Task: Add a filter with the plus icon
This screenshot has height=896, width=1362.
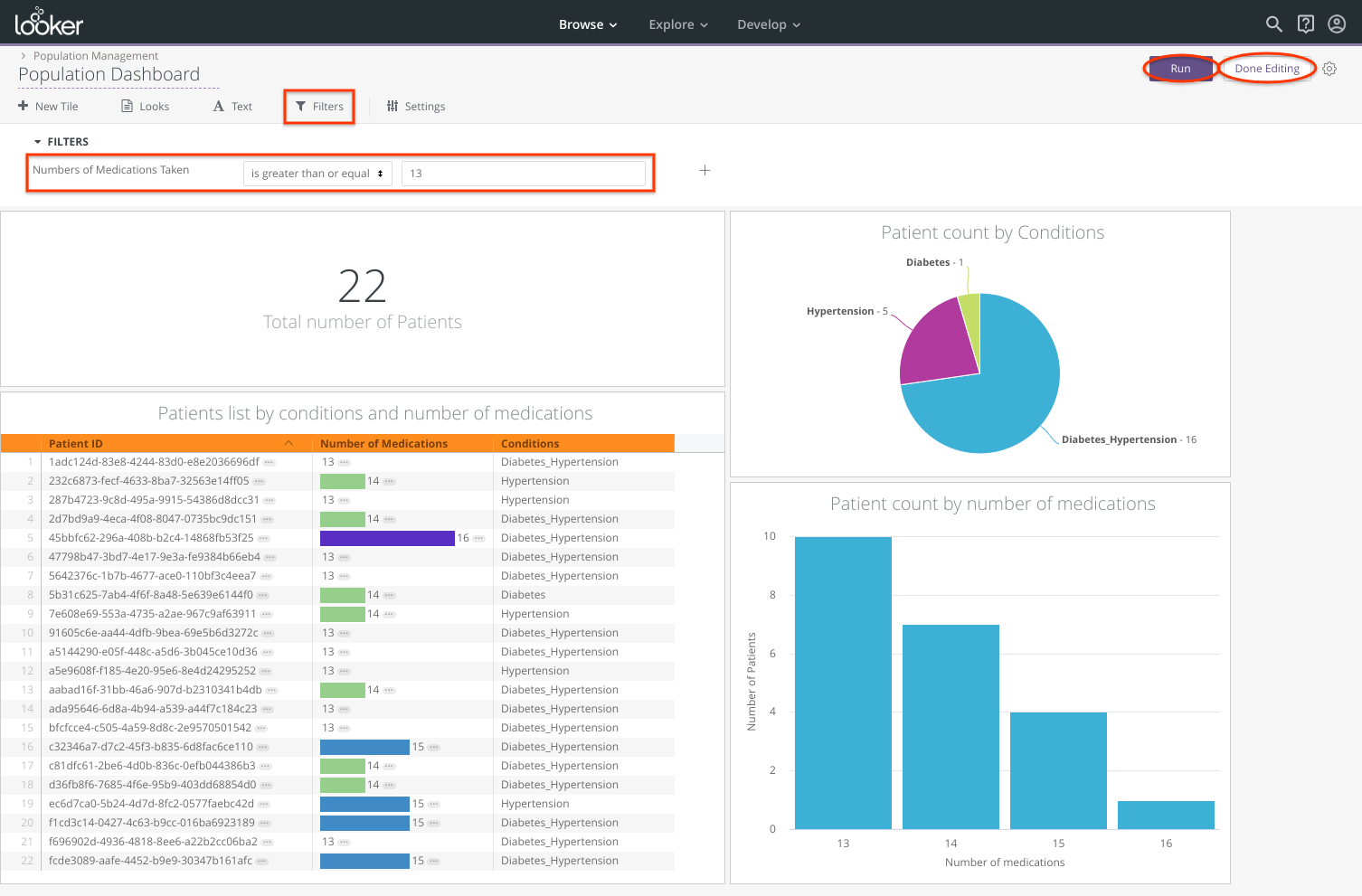Action: click(x=705, y=171)
